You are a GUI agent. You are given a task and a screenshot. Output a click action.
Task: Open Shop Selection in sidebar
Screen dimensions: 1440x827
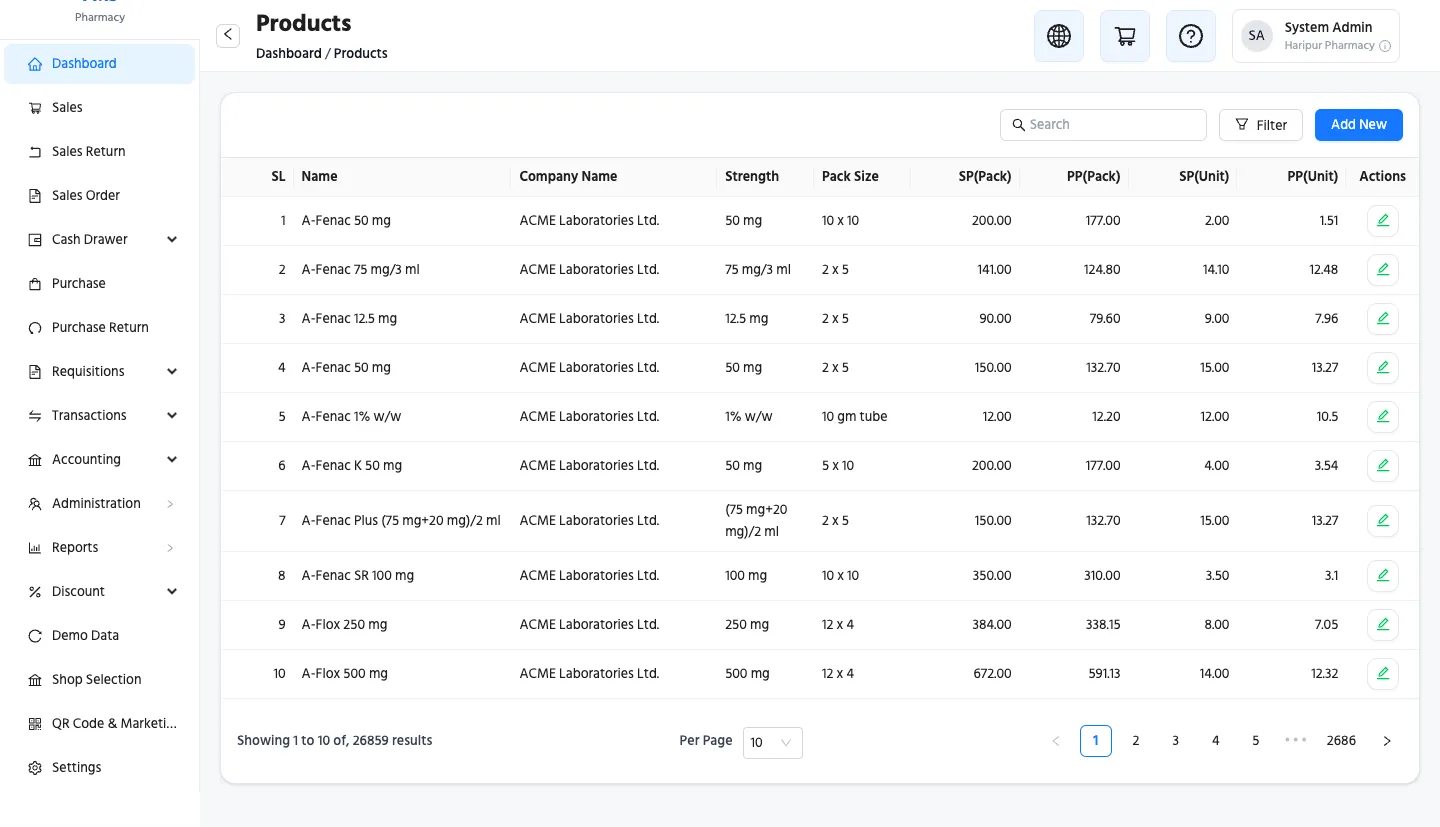pyautogui.click(x=99, y=680)
